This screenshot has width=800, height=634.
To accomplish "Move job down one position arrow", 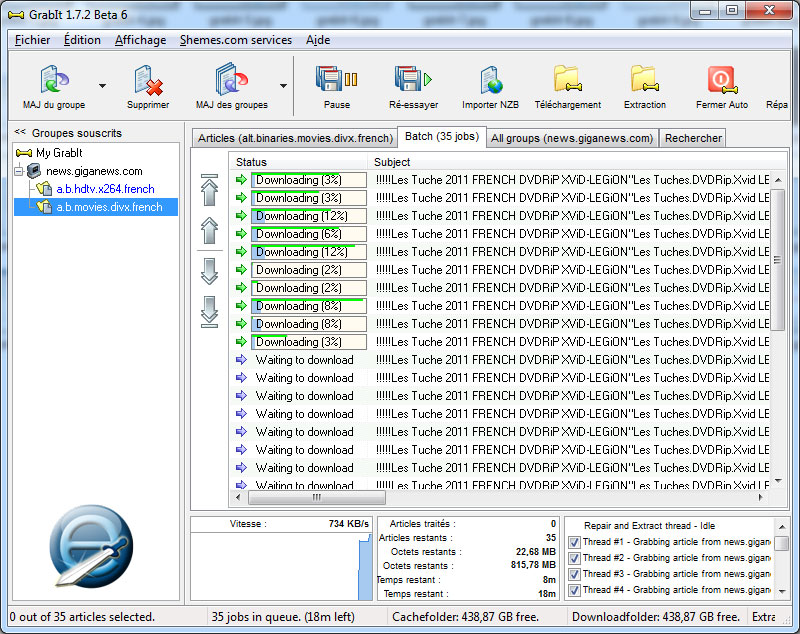I will click(209, 271).
